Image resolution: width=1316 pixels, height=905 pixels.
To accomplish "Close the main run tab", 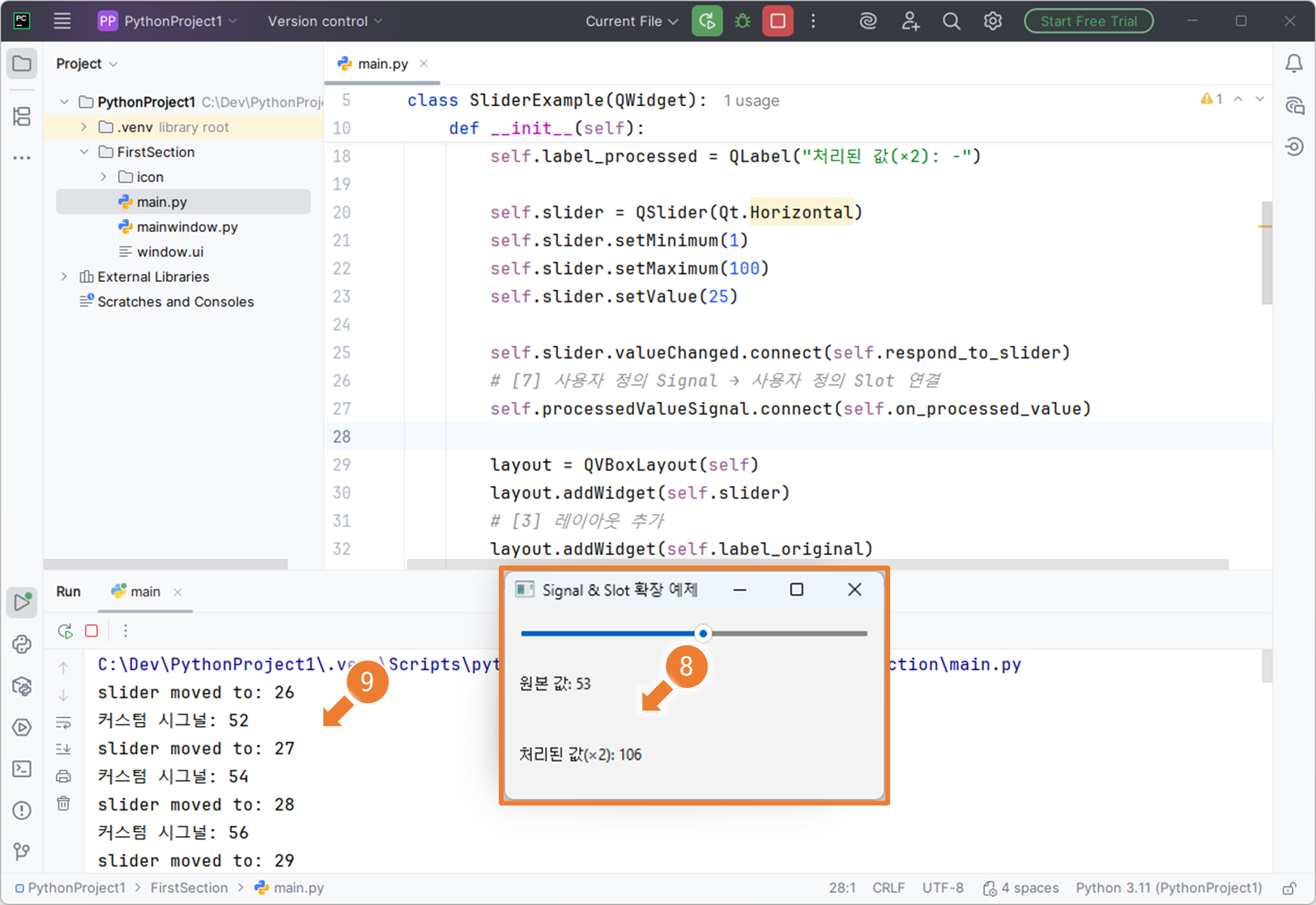I will pos(177,592).
